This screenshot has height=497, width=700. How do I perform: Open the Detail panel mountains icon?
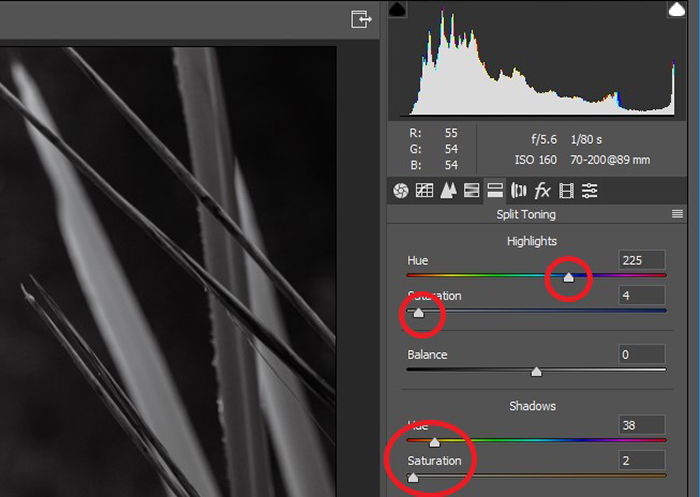[448, 191]
